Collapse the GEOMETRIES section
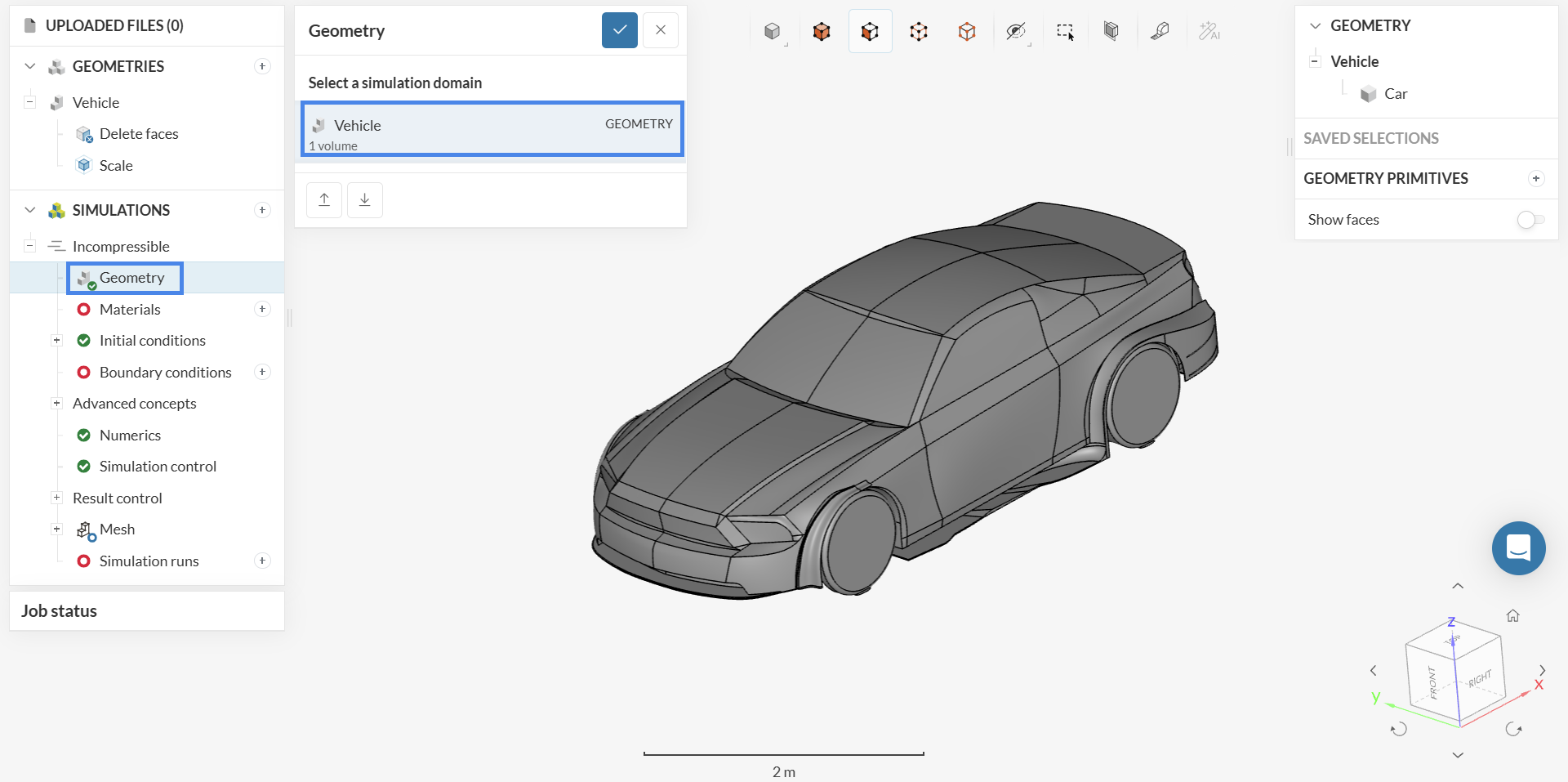 [30, 66]
